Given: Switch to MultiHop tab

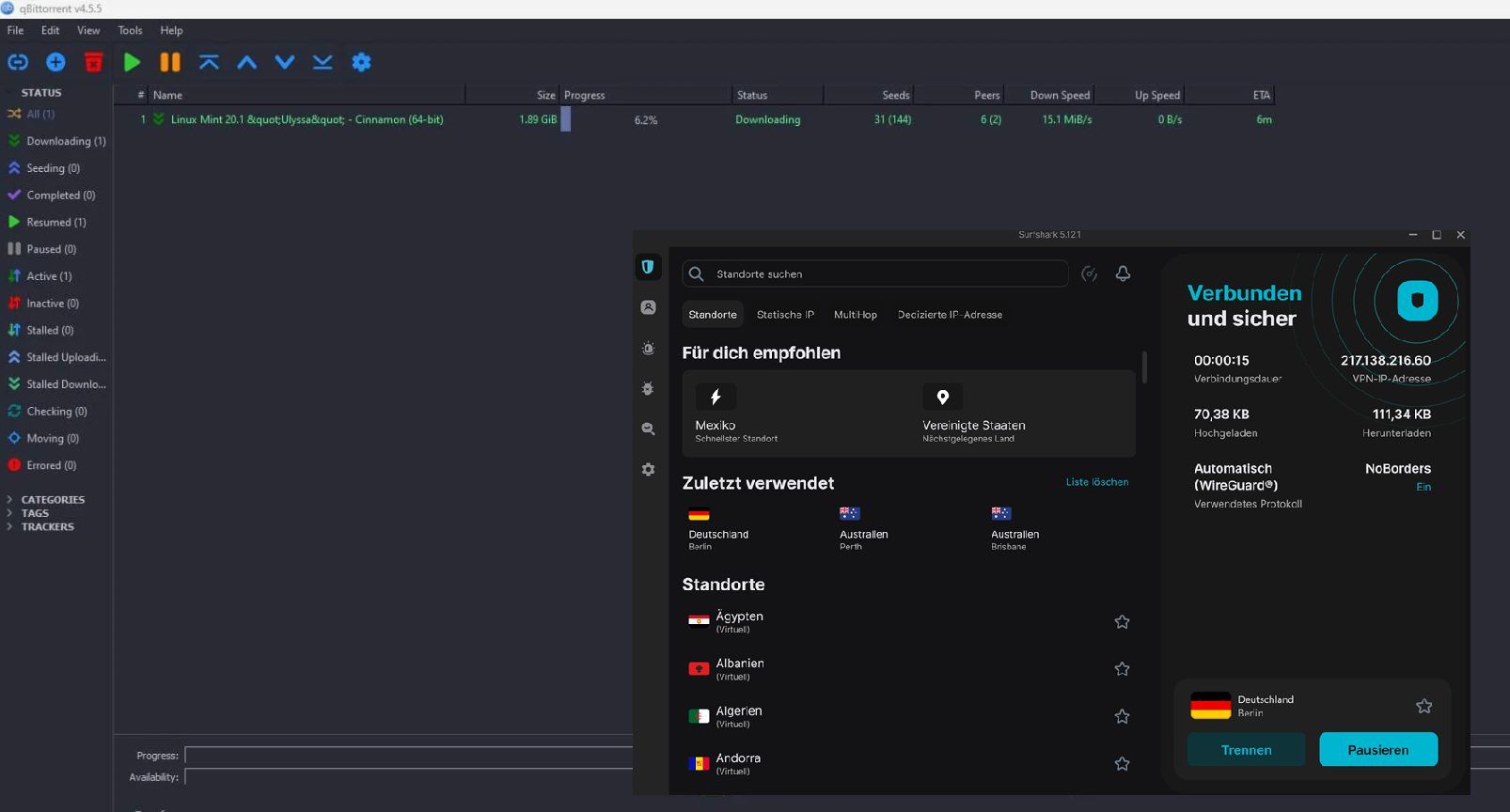Looking at the screenshot, I should pyautogui.click(x=856, y=315).
